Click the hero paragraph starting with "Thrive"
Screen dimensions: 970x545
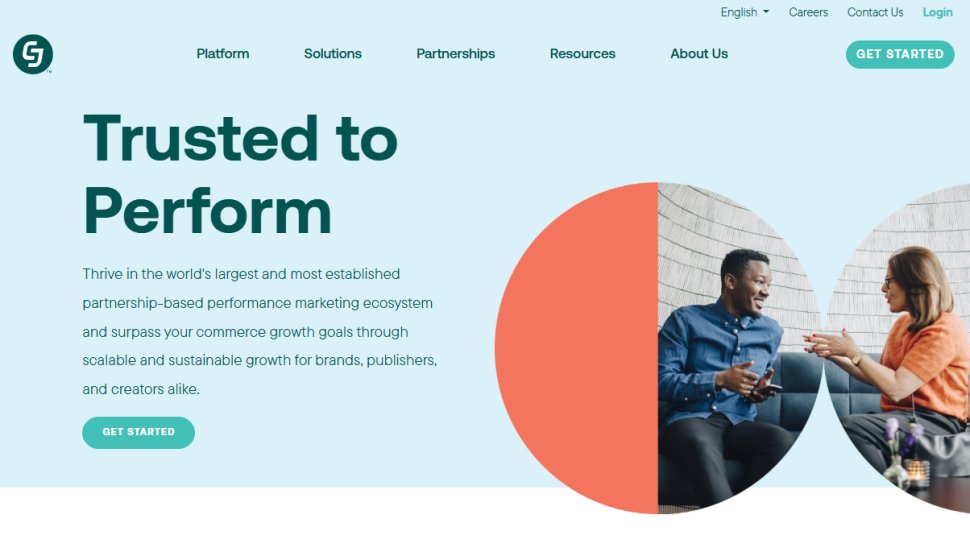point(259,331)
